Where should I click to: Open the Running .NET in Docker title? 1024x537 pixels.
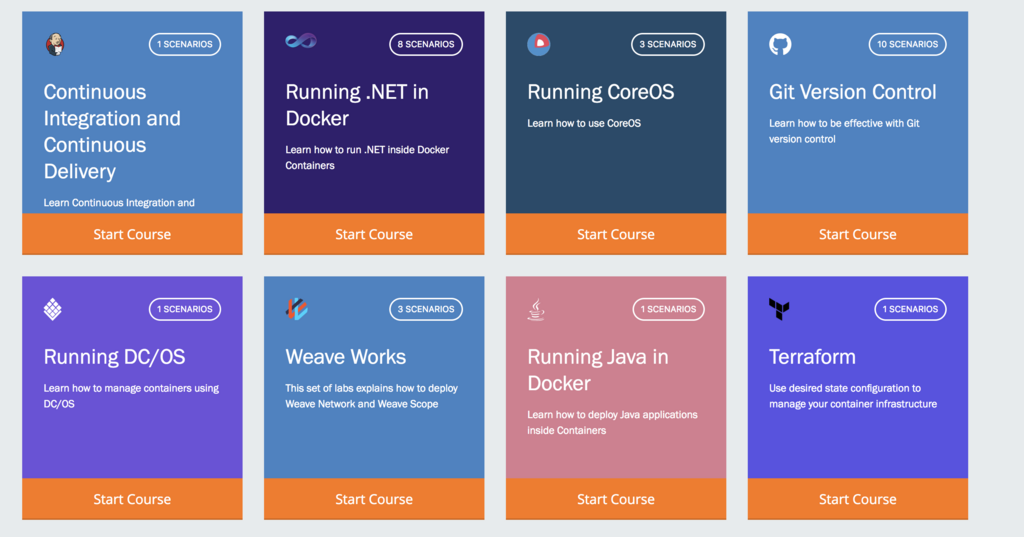tap(357, 105)
